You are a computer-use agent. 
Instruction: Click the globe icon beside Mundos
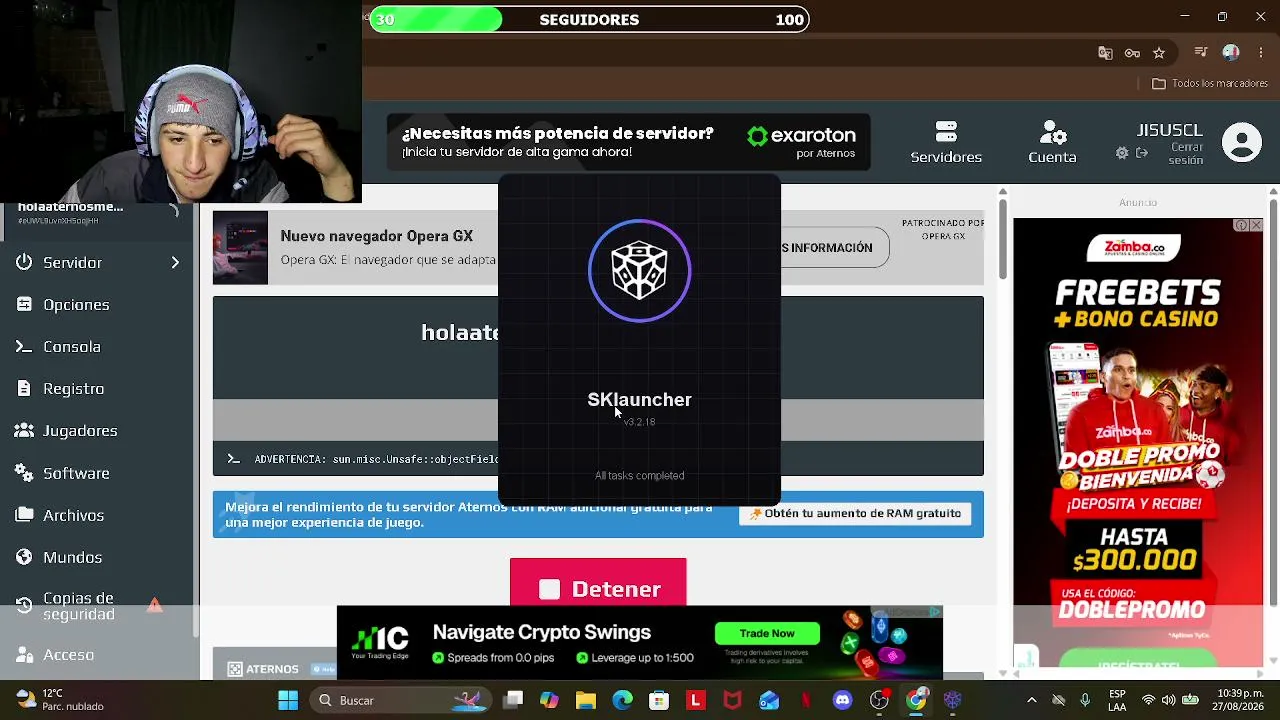(24, 557)
